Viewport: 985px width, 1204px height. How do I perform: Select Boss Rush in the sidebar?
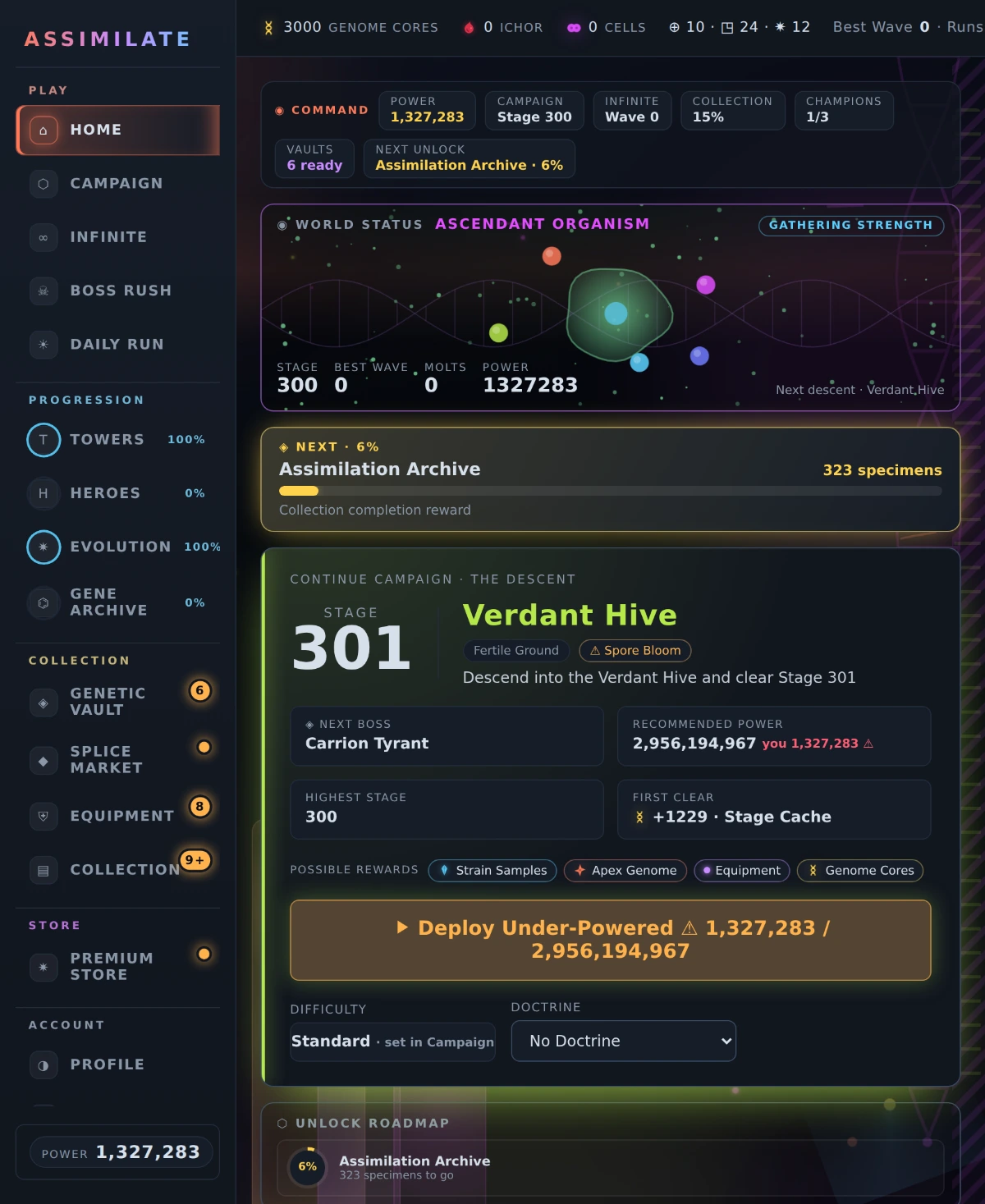click(118, 291)
